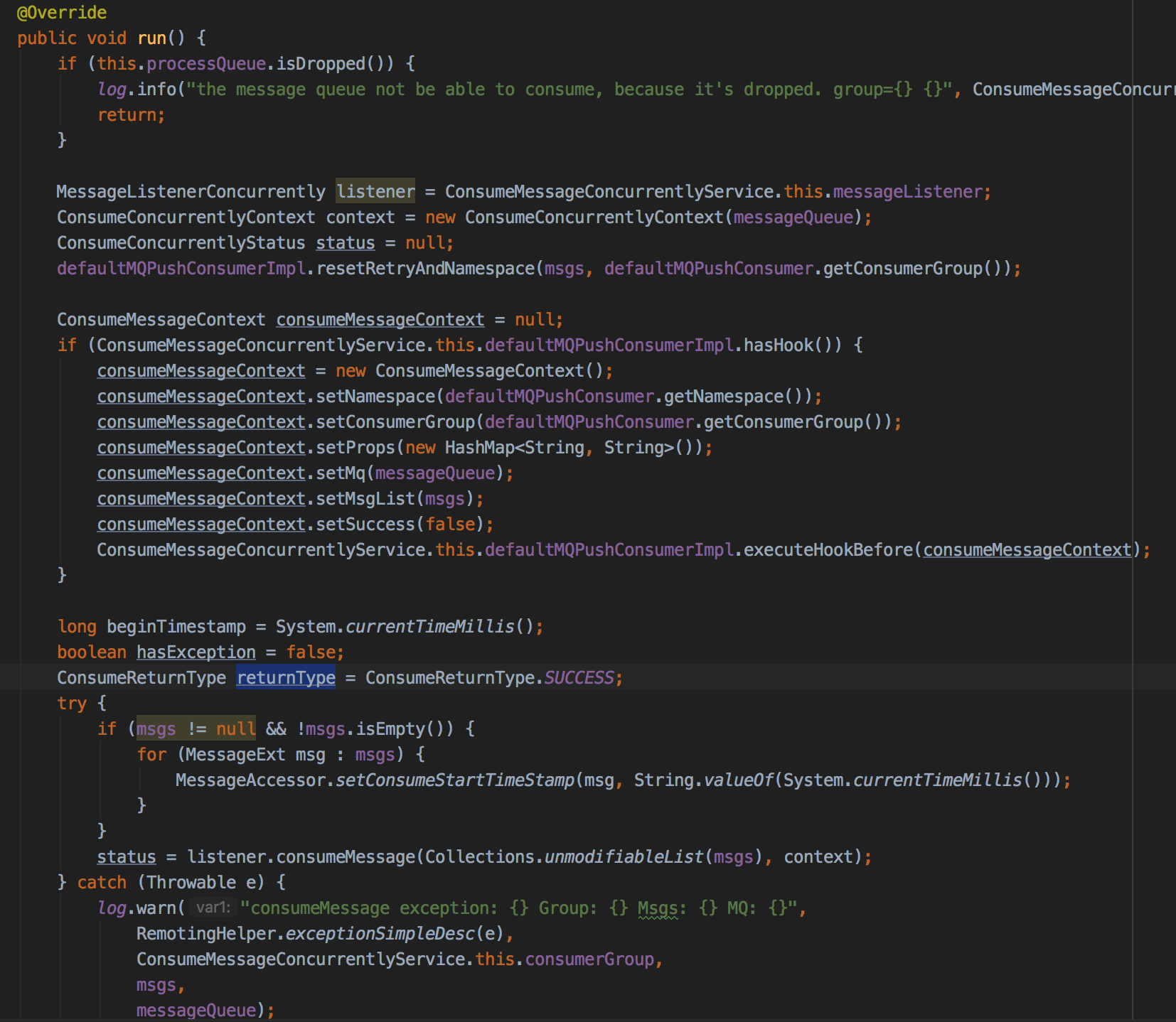1176x1022 pixels.
Task: Click the hasHook method call
Action: click(x=778, y=345)
